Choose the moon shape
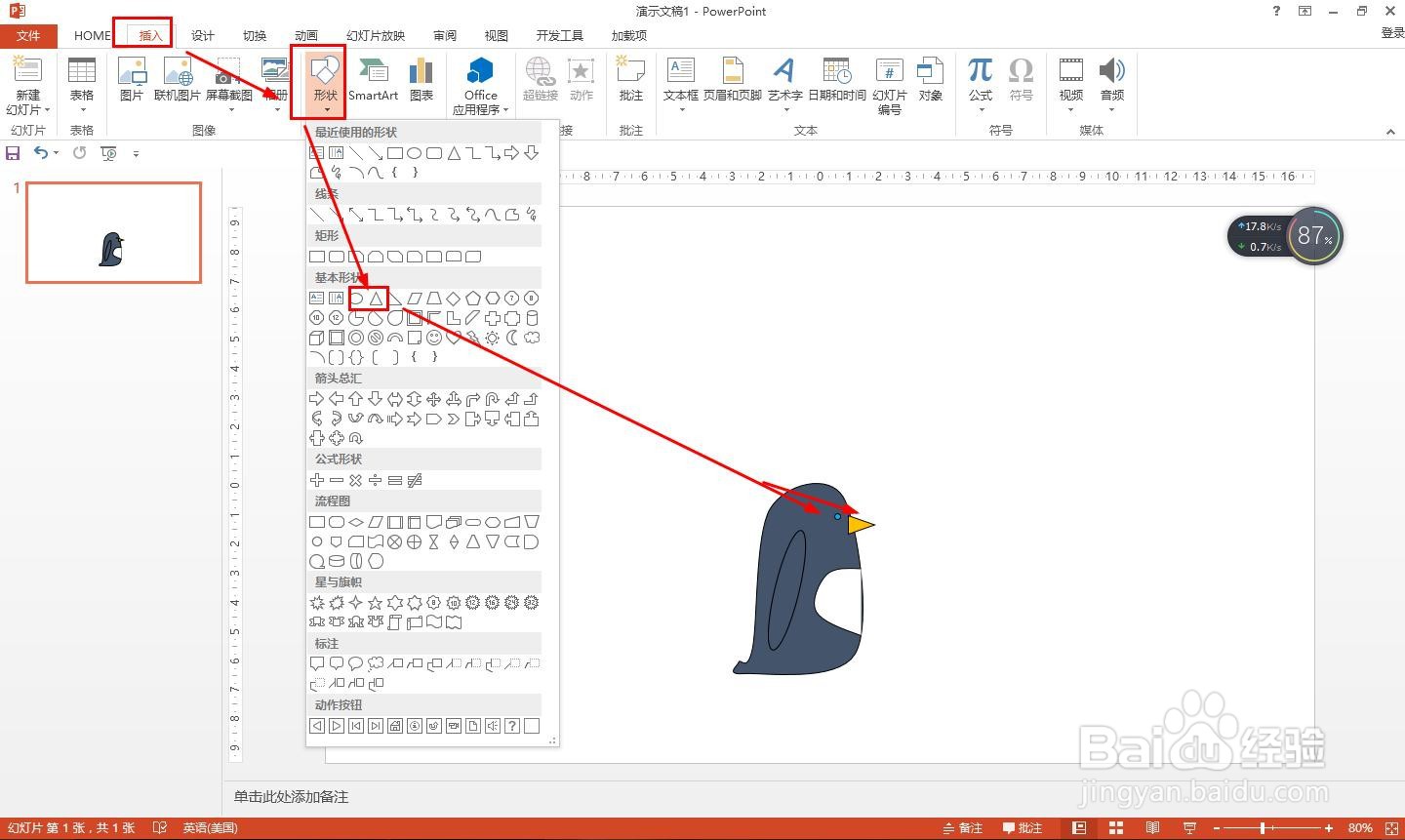Image resolution: width=1405 pixels, height=840 pixels. tap(512, 338)
